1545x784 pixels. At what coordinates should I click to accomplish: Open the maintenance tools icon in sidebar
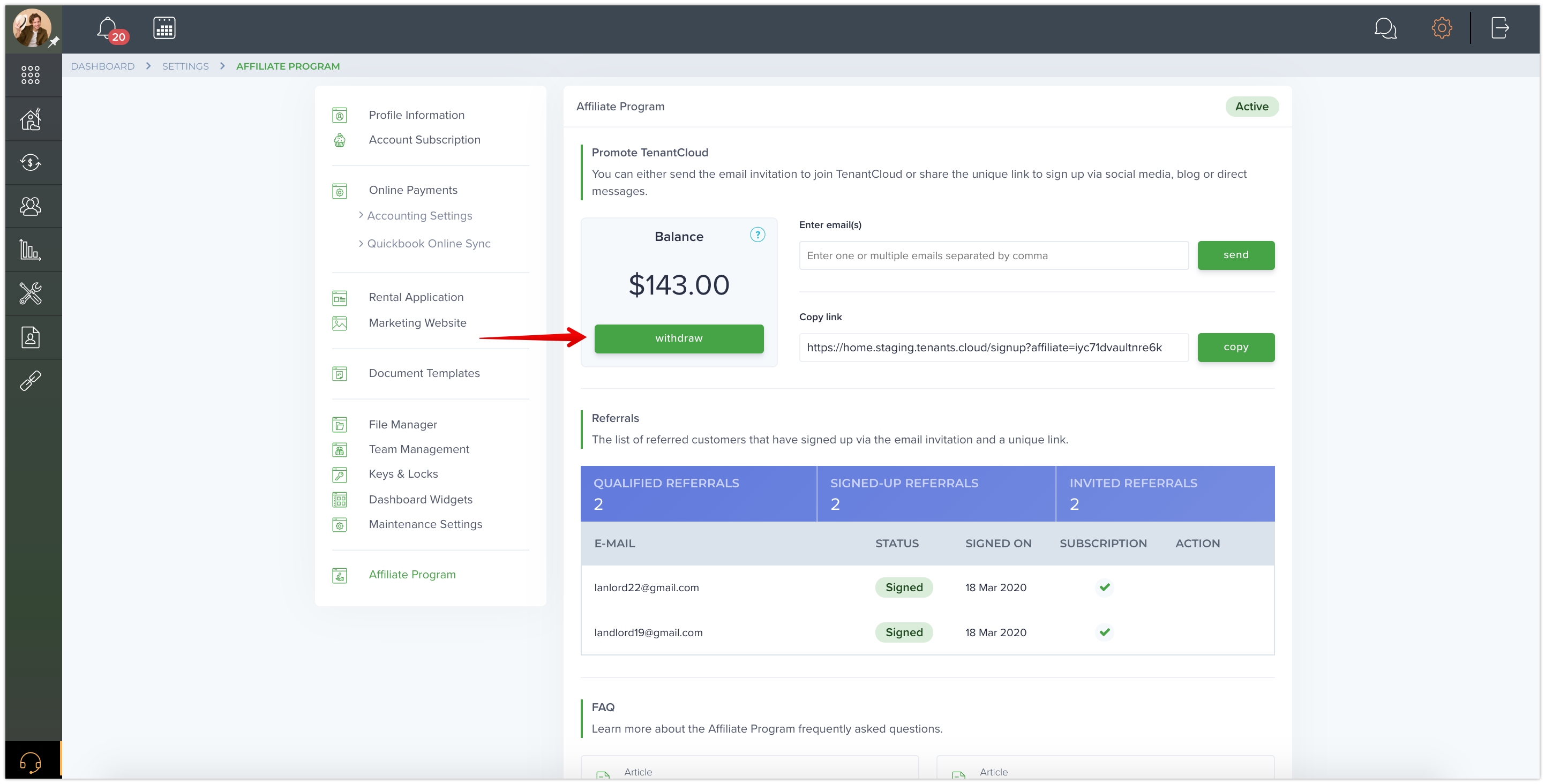click(x=31, y=293)
